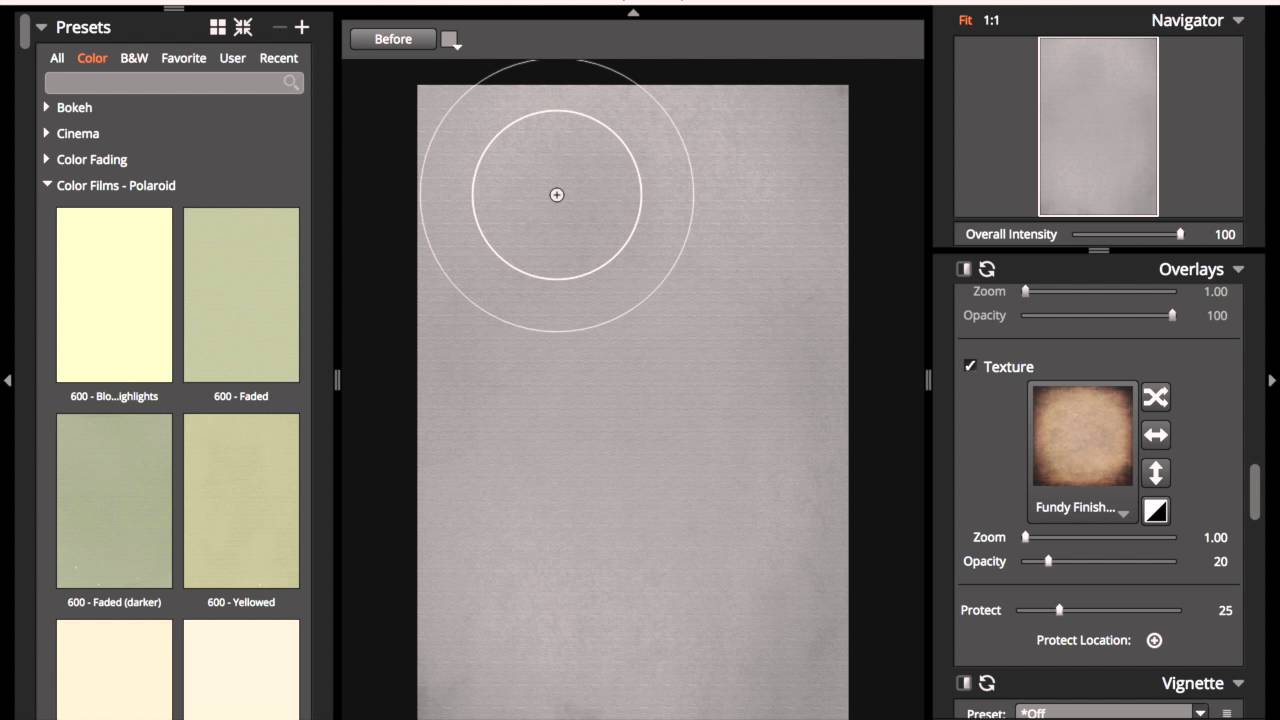The width and height of the screenshot is (1280, 720).
Task: Click the Texture Zoom slider
Action: (1099, 537)
